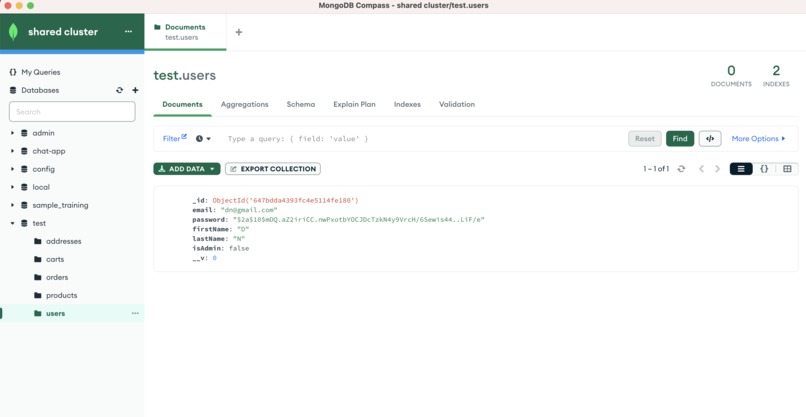Expand the admin database
Image resolution: width=806 pixels, height=417 pixels.
coord(13,133)
